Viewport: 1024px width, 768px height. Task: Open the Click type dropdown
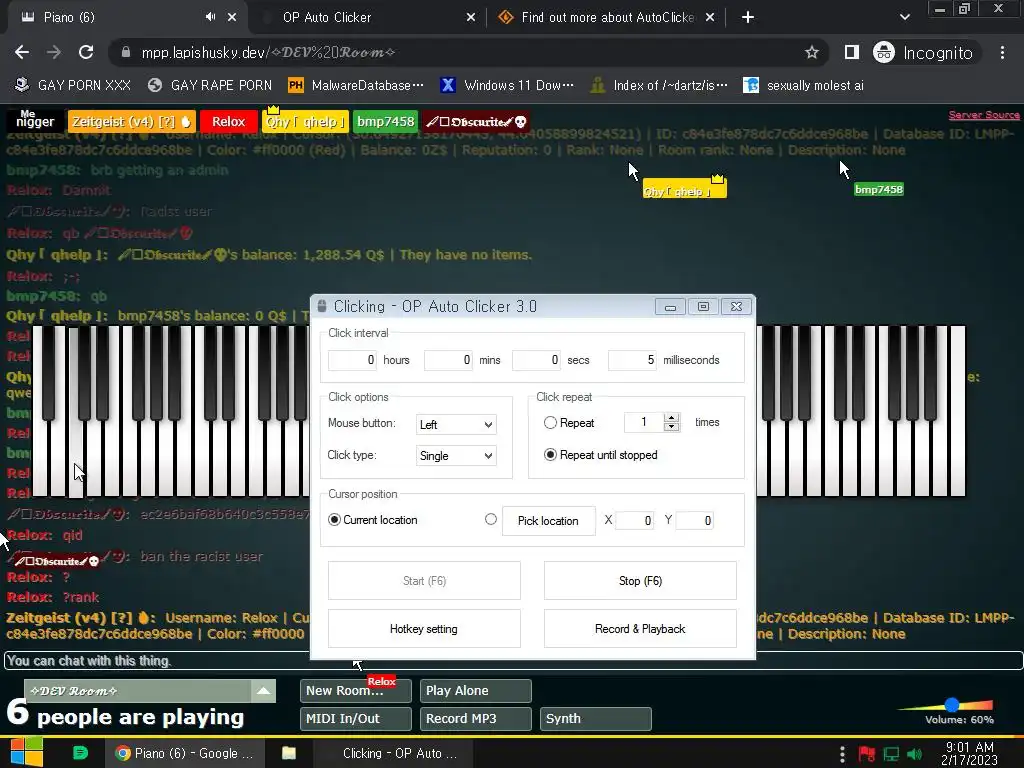pyautogui.click(x=456, y=456)
